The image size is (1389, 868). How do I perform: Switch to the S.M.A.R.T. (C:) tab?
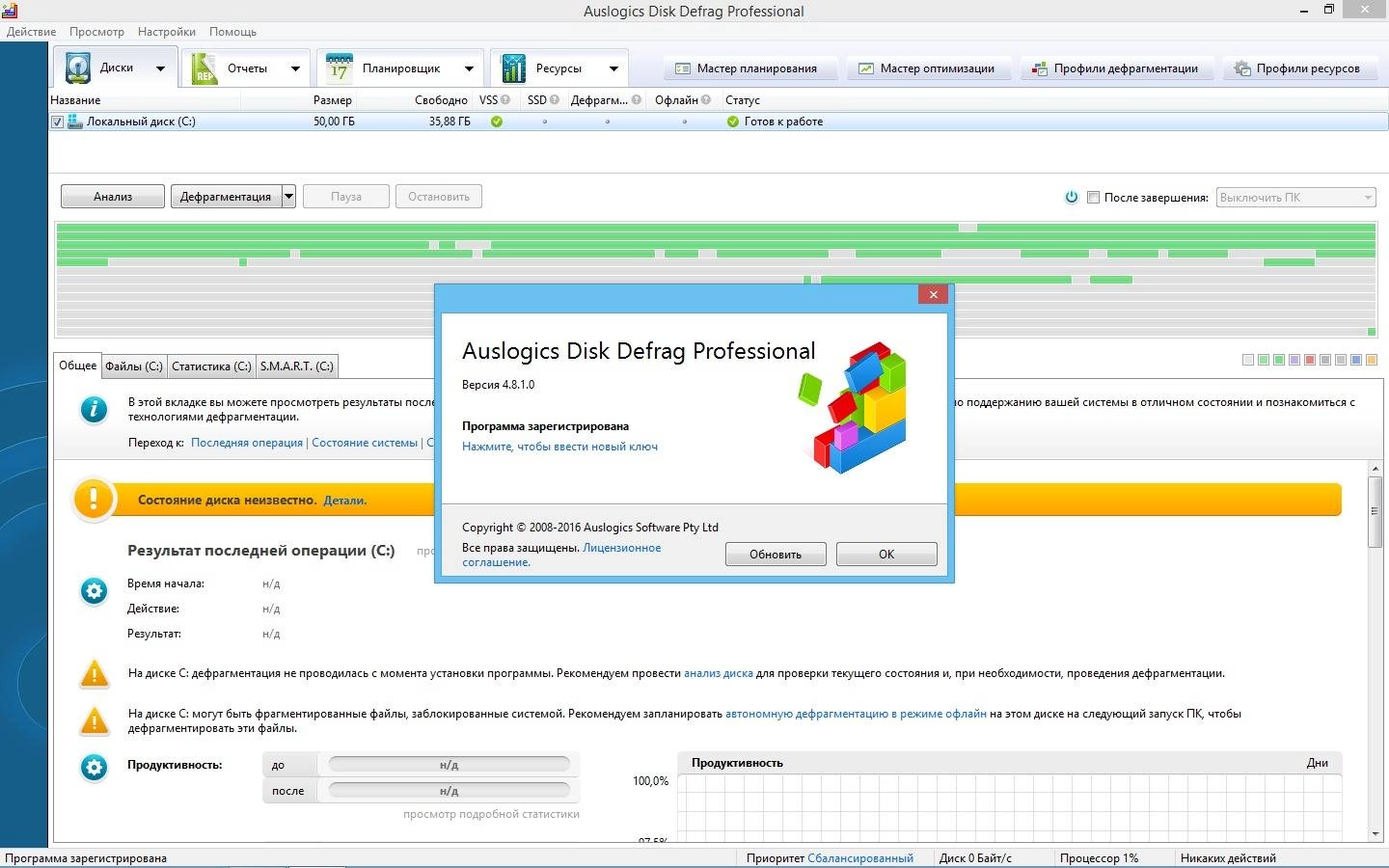point(297,366)
